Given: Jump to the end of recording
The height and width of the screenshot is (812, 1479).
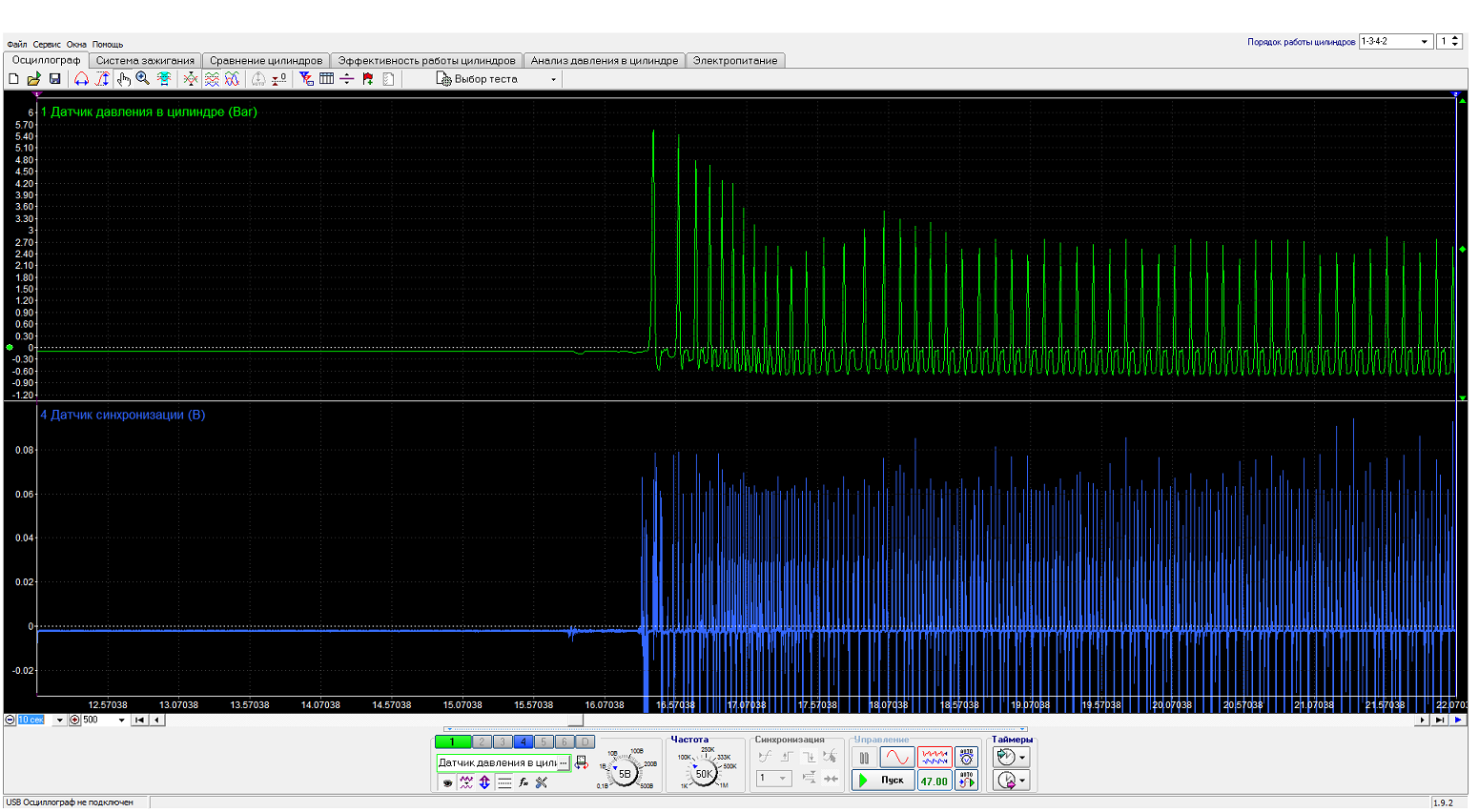Looking at the screenshot, I should pyautogui.click(x=1439, y=720).
